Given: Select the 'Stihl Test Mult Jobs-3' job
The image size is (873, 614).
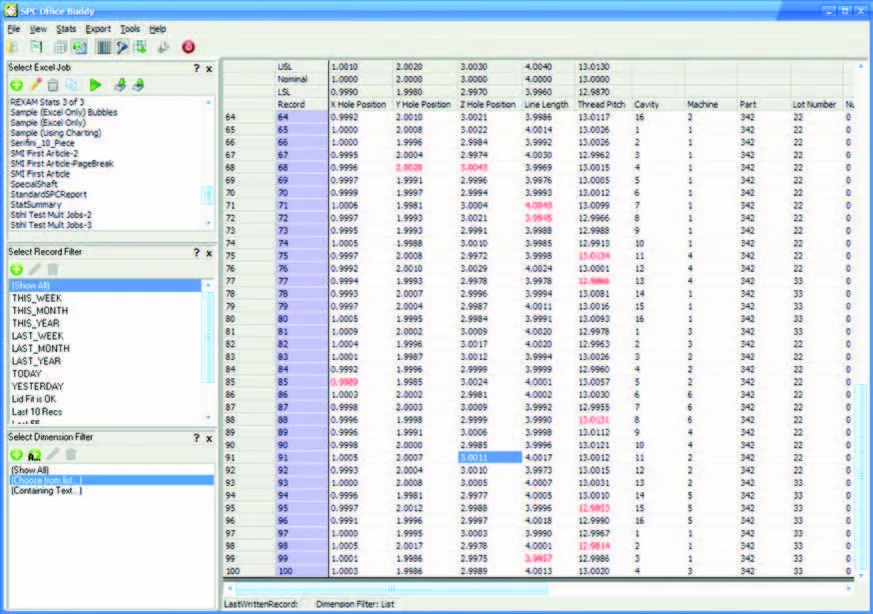Looking at the screenshot, I should [x=51, y=225].
